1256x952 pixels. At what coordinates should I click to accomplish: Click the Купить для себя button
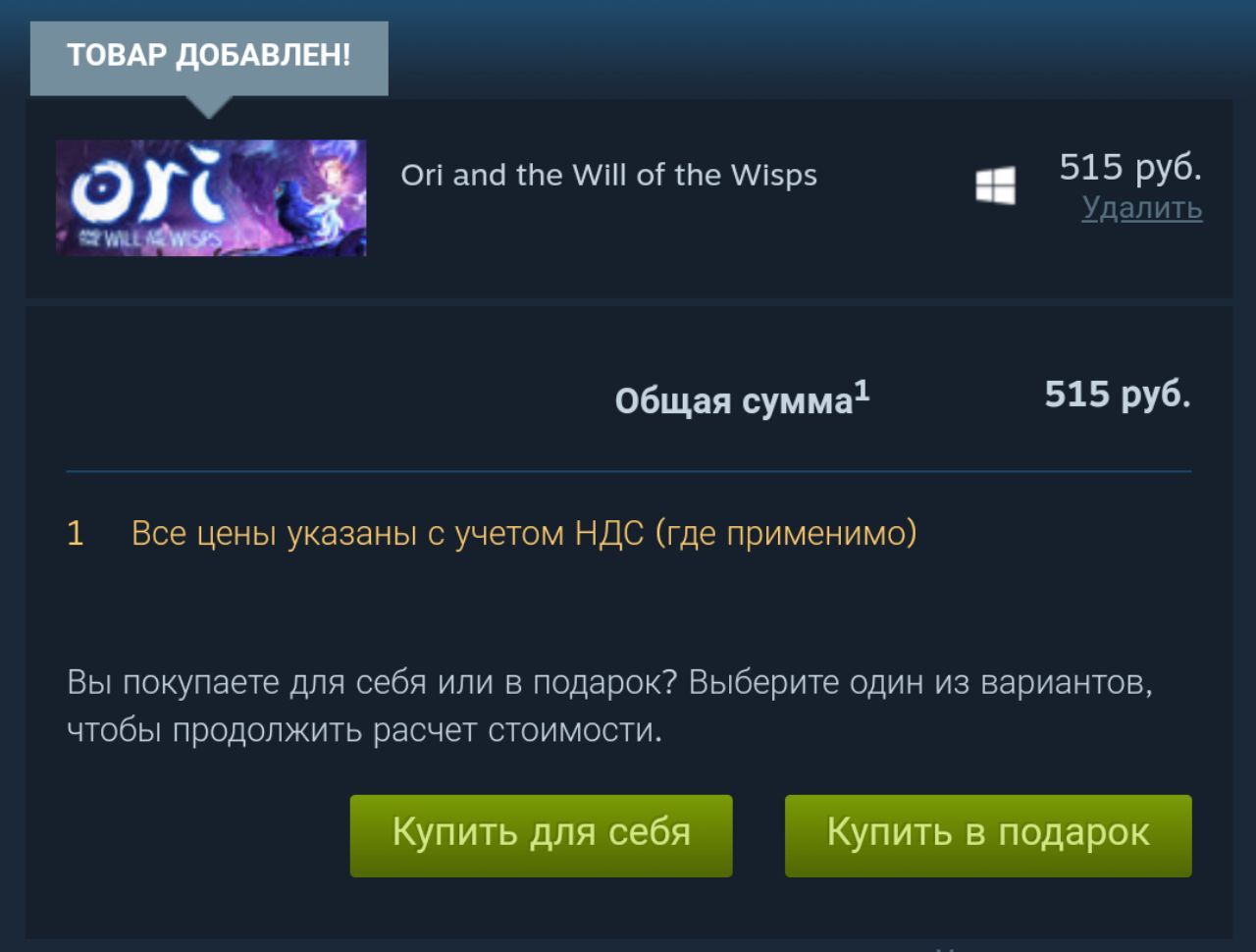click(x=542, y=836)
